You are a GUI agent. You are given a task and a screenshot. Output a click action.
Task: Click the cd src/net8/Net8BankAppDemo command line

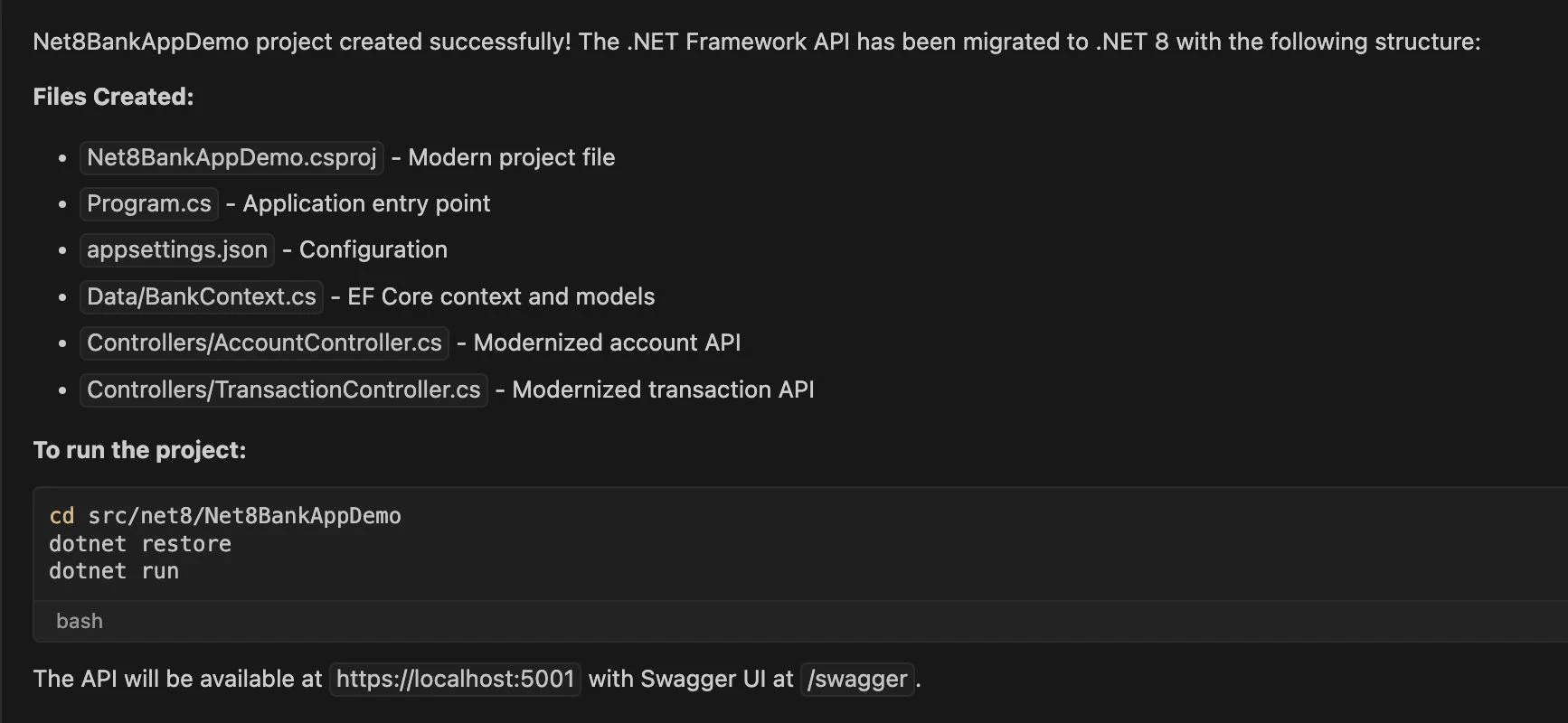coord(225,516)
